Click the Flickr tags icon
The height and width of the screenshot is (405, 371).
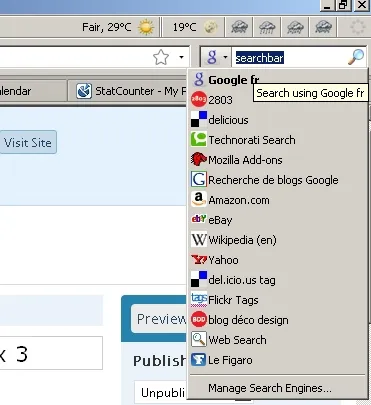point(198,299)
